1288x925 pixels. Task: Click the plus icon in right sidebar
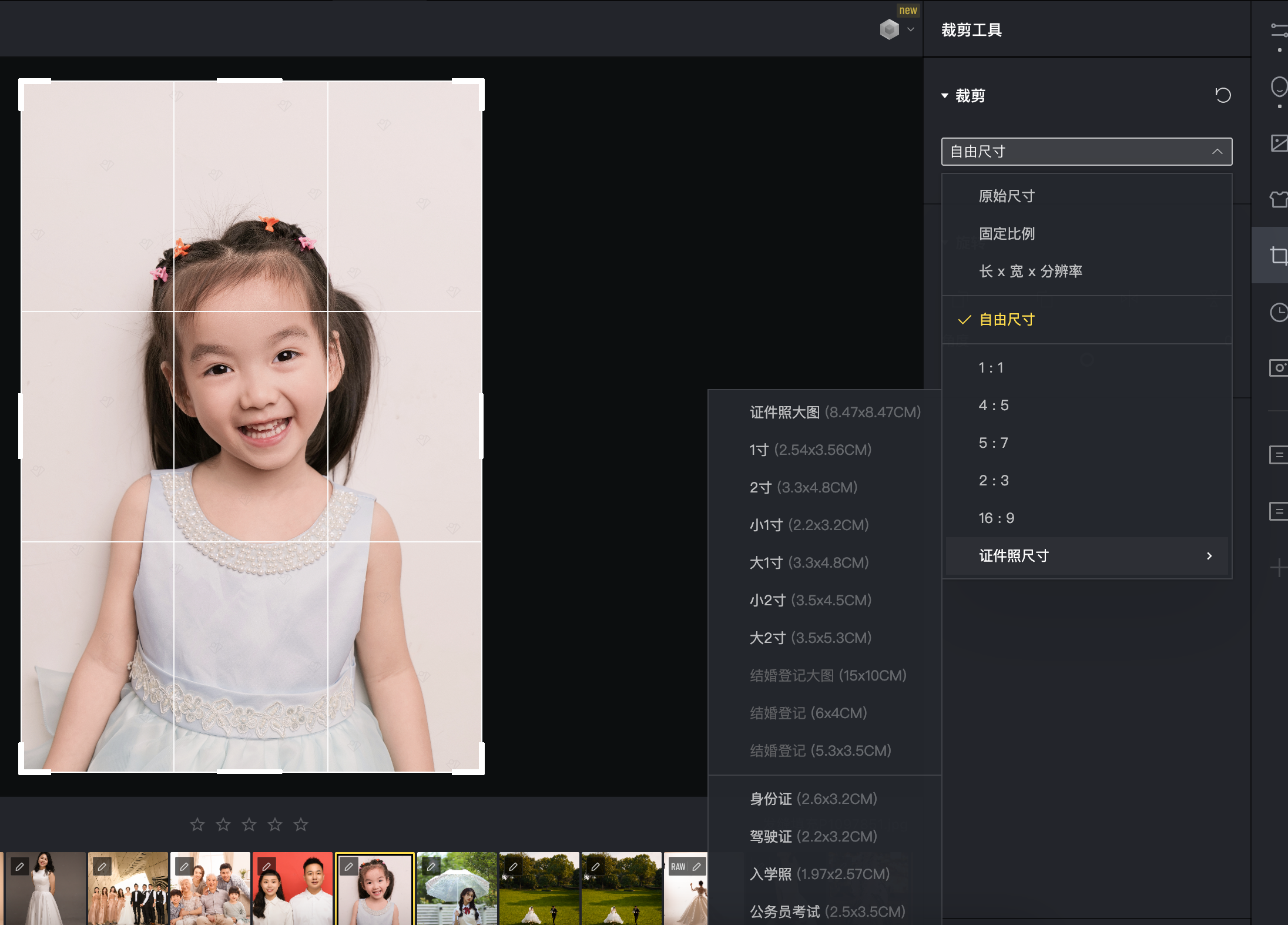[x=1279, y=568]
